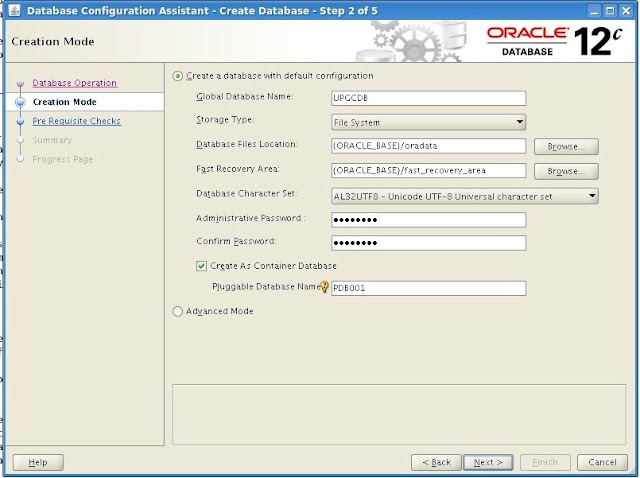Click the Pluggable Database Name field
This screenshot has width=640, height=478.
(429, 288)
